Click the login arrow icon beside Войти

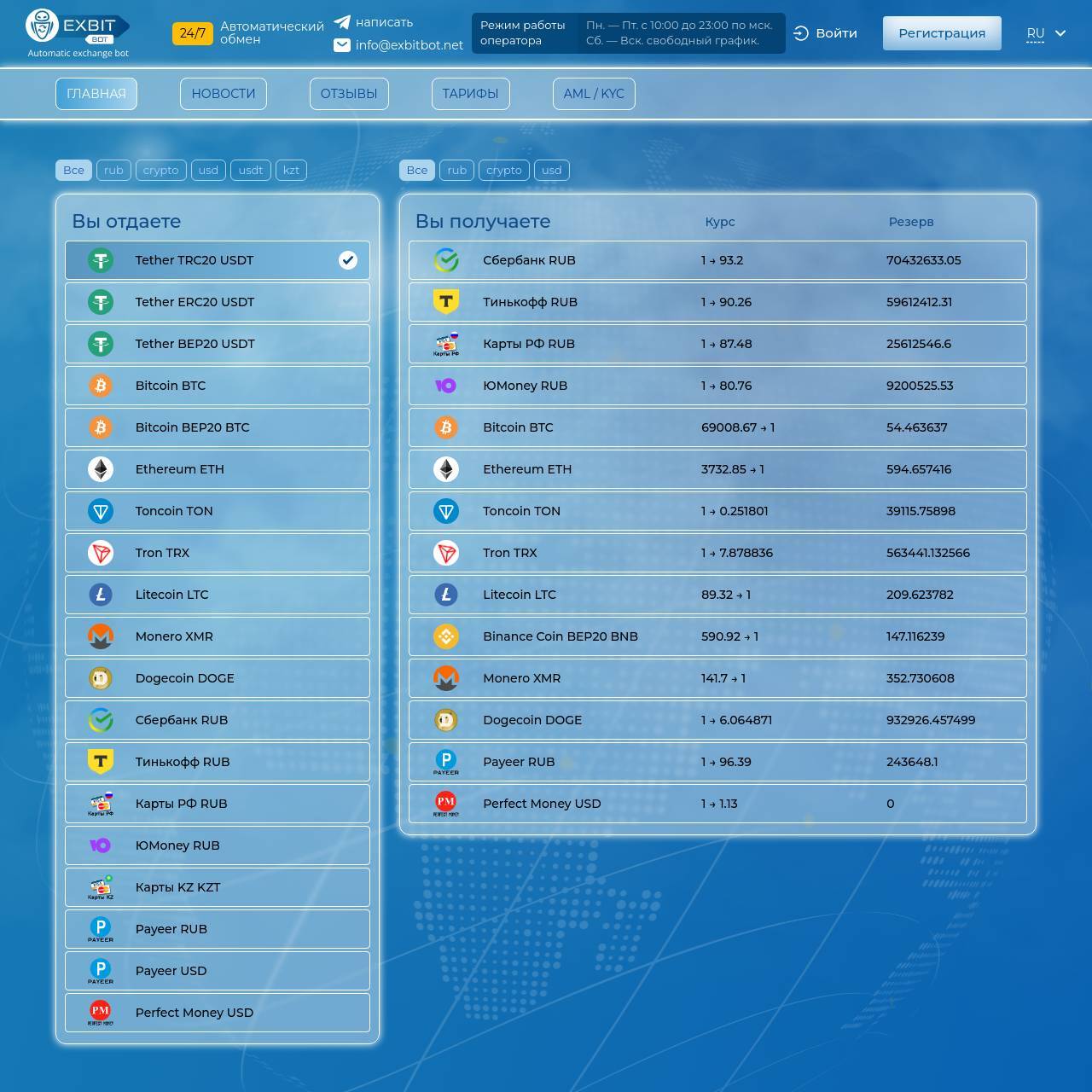click(x=801, y=33)
